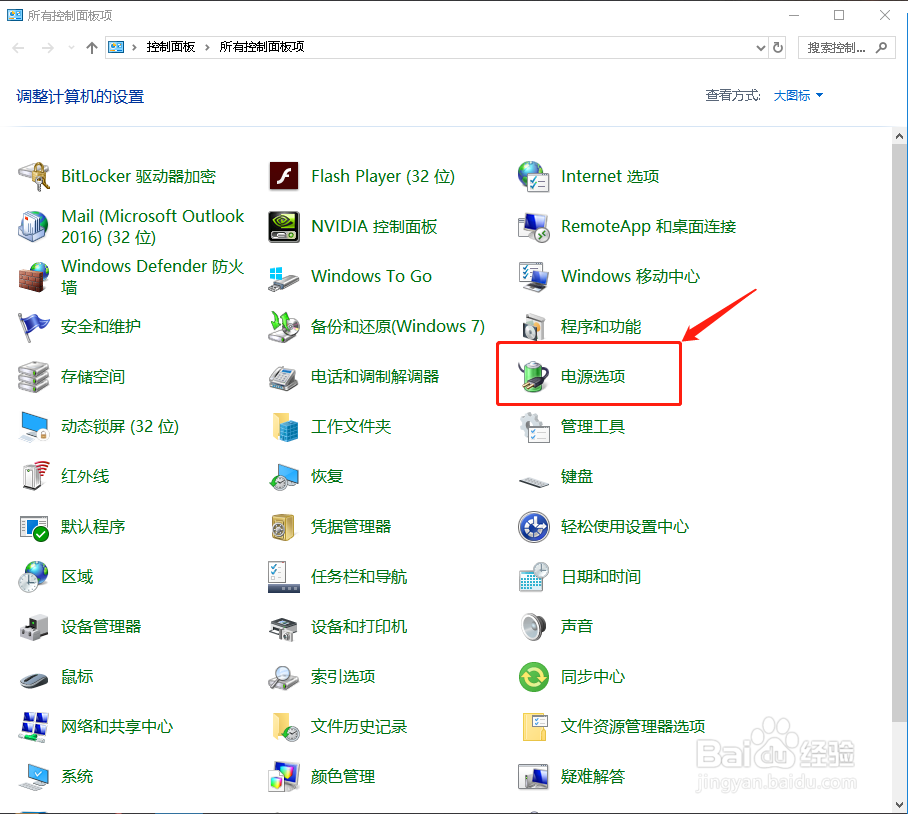Image resolution: width=908 pixels, height=814 pixels.
Task: Open 键盘 keyboard icon
Action: coord(533,482)
